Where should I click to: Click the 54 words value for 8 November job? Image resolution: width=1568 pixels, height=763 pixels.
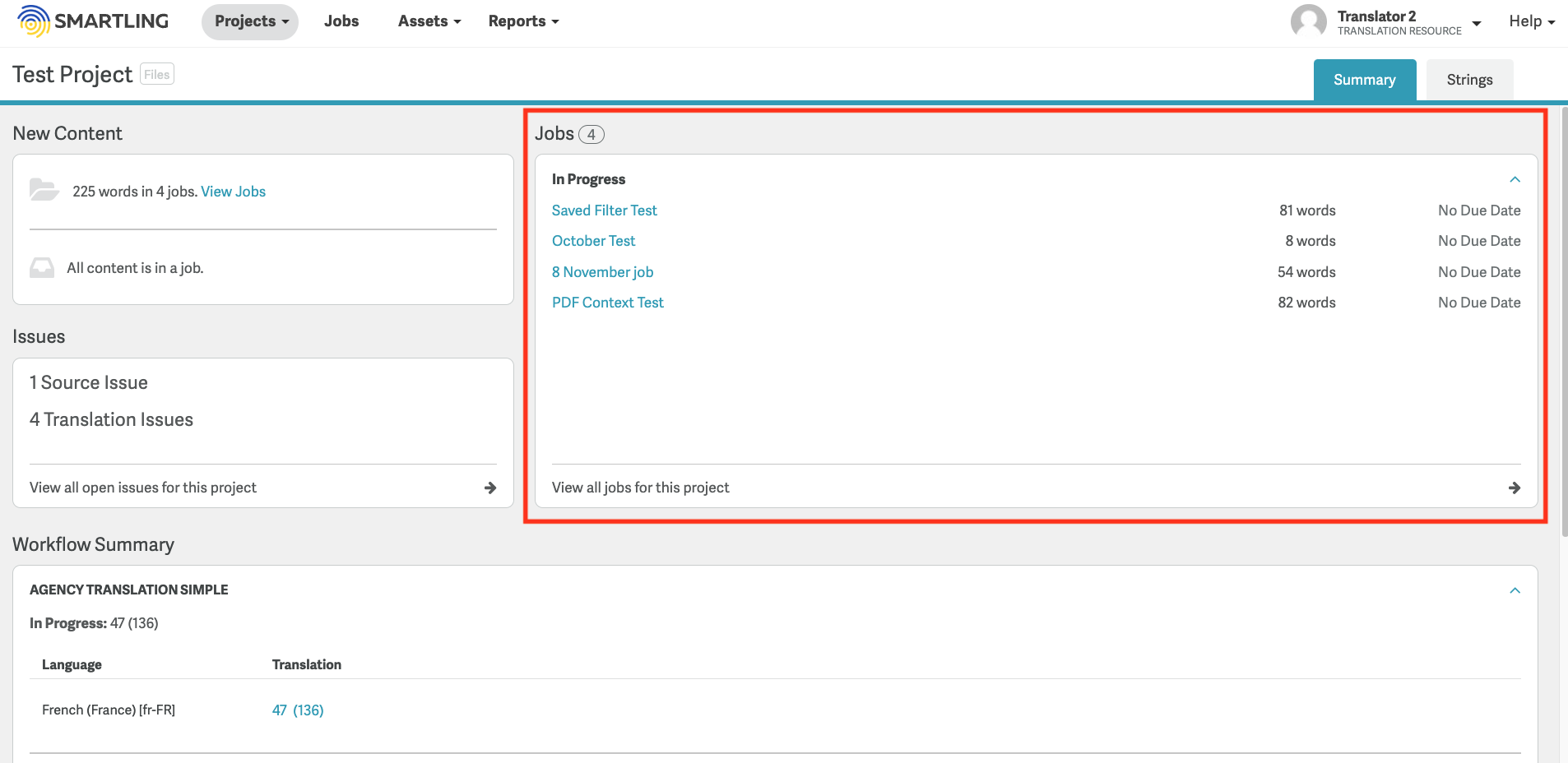1306,272
